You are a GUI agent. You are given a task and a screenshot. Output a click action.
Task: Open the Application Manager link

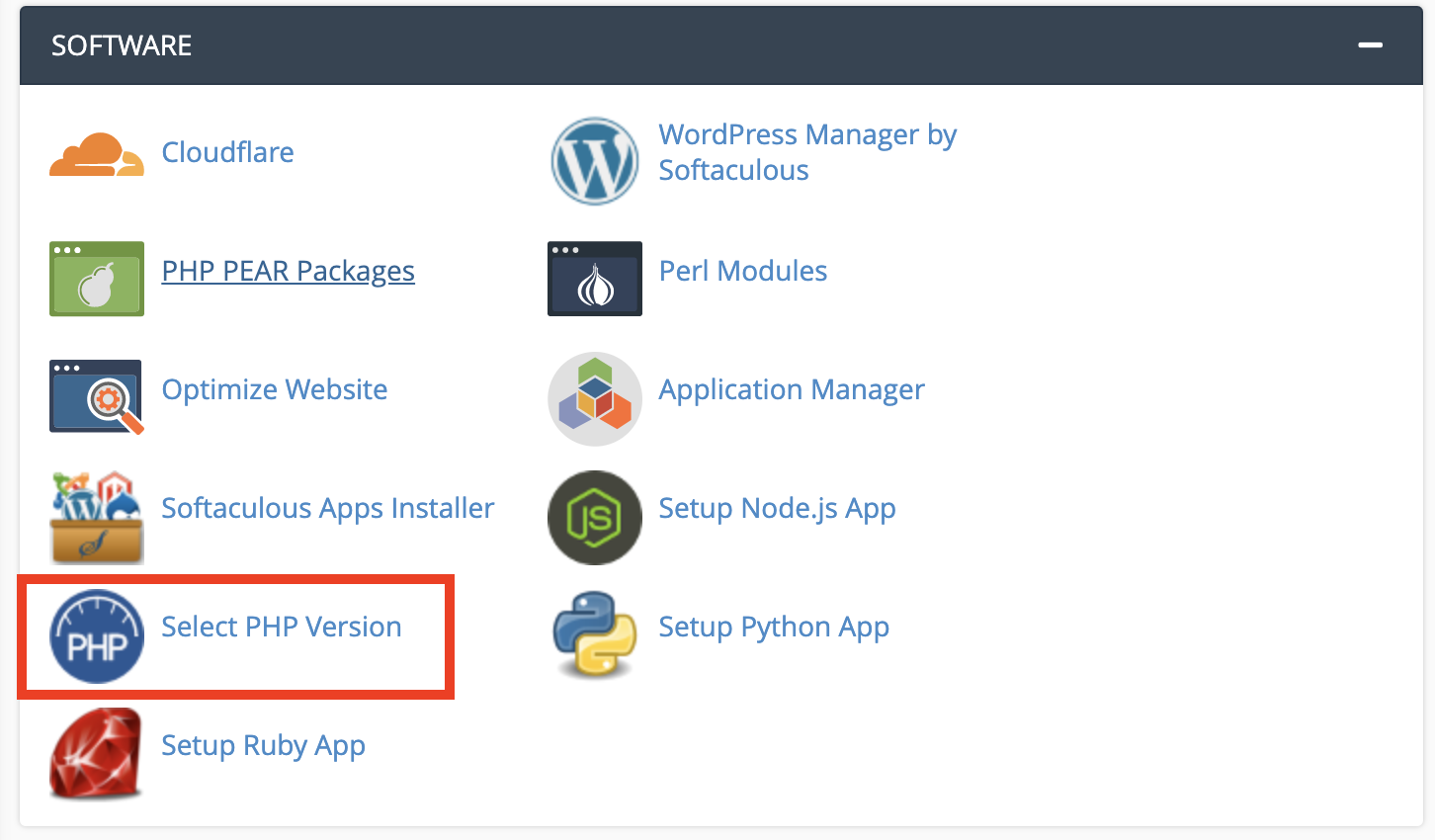tap(792, 389)
